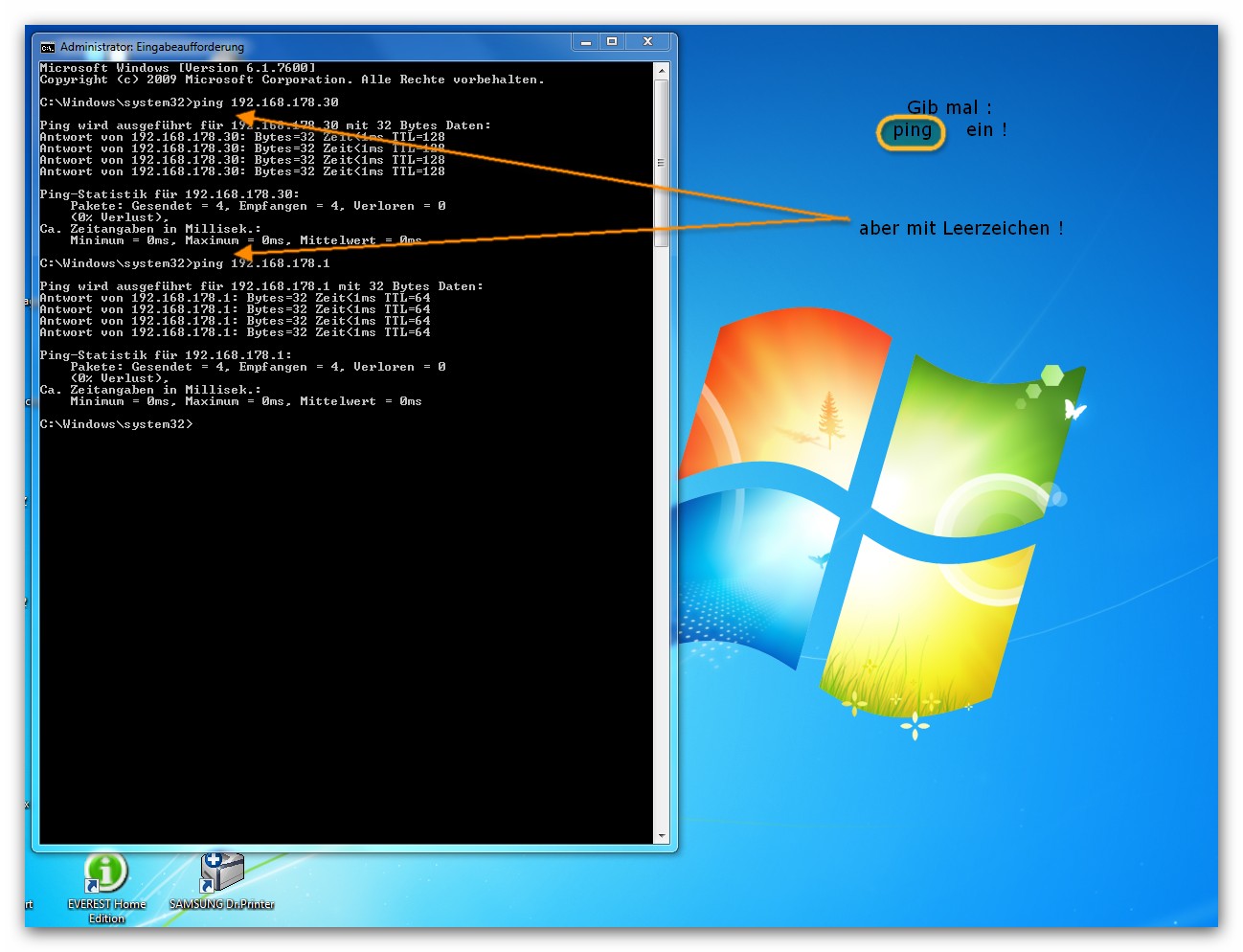This screenshot has width=1243, height=952.
Task: Click the lower 'Ca. Zeitangaben in Millisek.:' line
Action: (x=150, y=390)
